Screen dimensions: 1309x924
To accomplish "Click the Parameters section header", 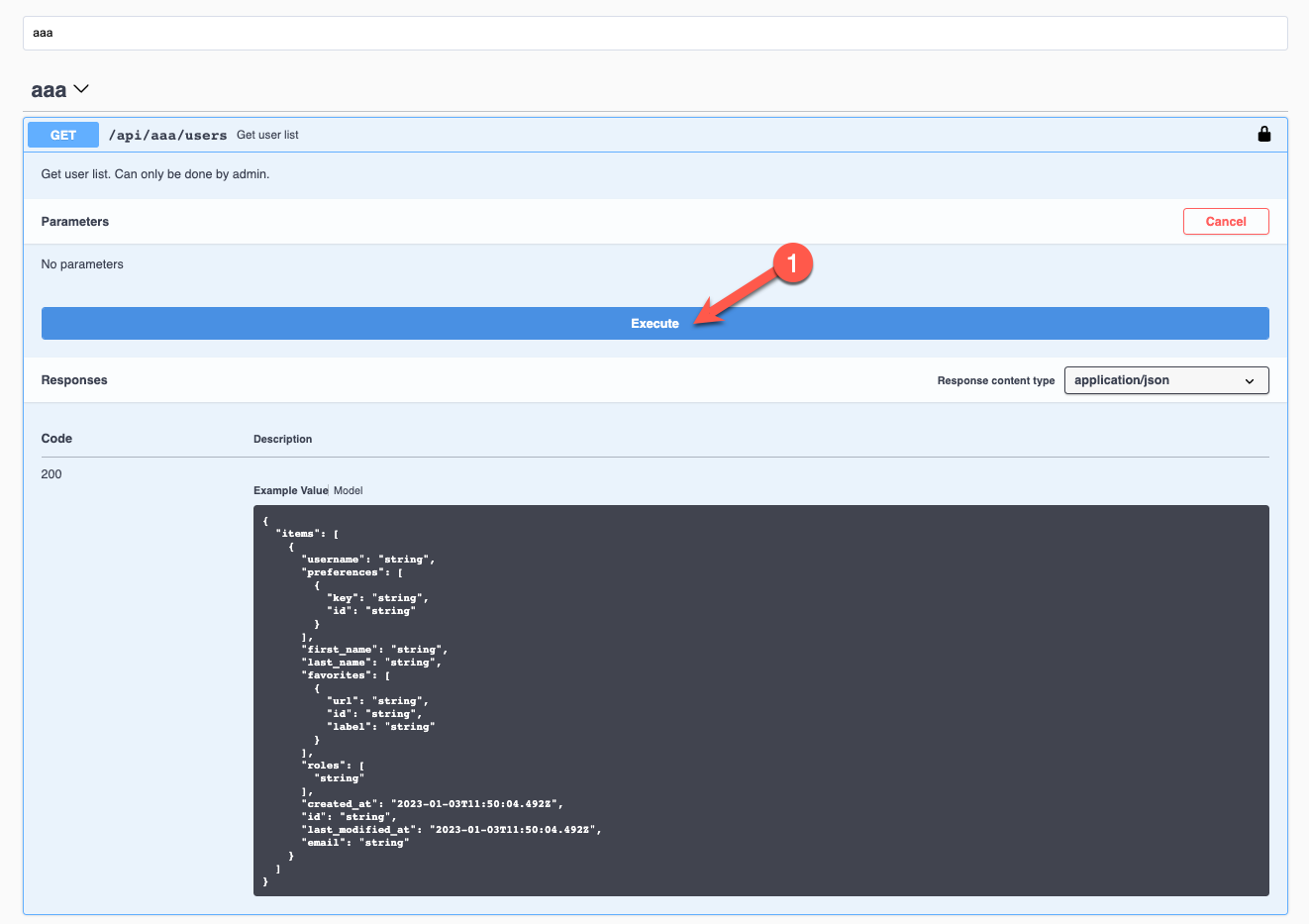I will pos(74,221).
